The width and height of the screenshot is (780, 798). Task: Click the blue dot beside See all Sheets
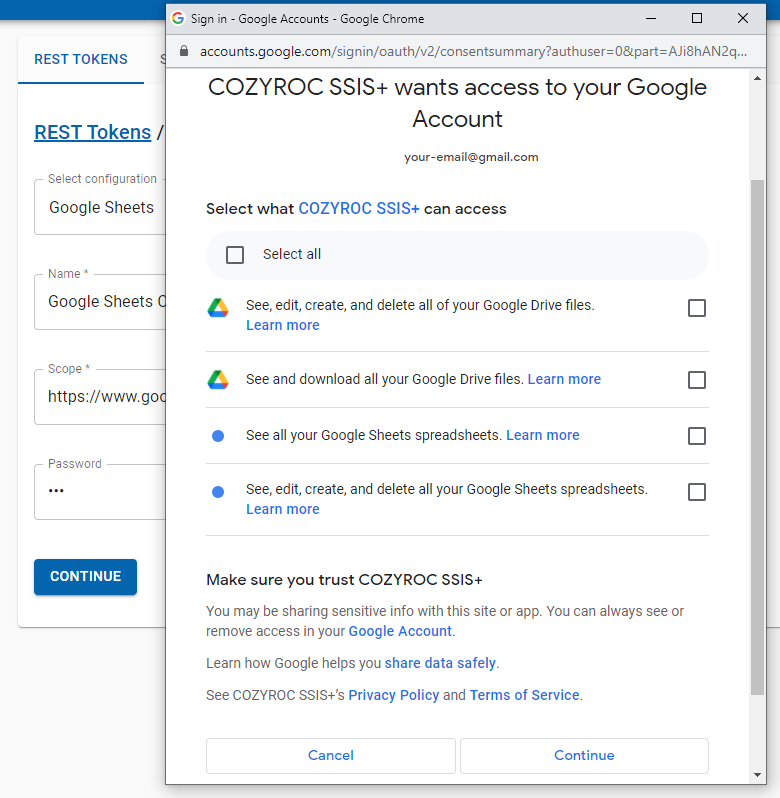pyautogui.click(x=218, y=436)
